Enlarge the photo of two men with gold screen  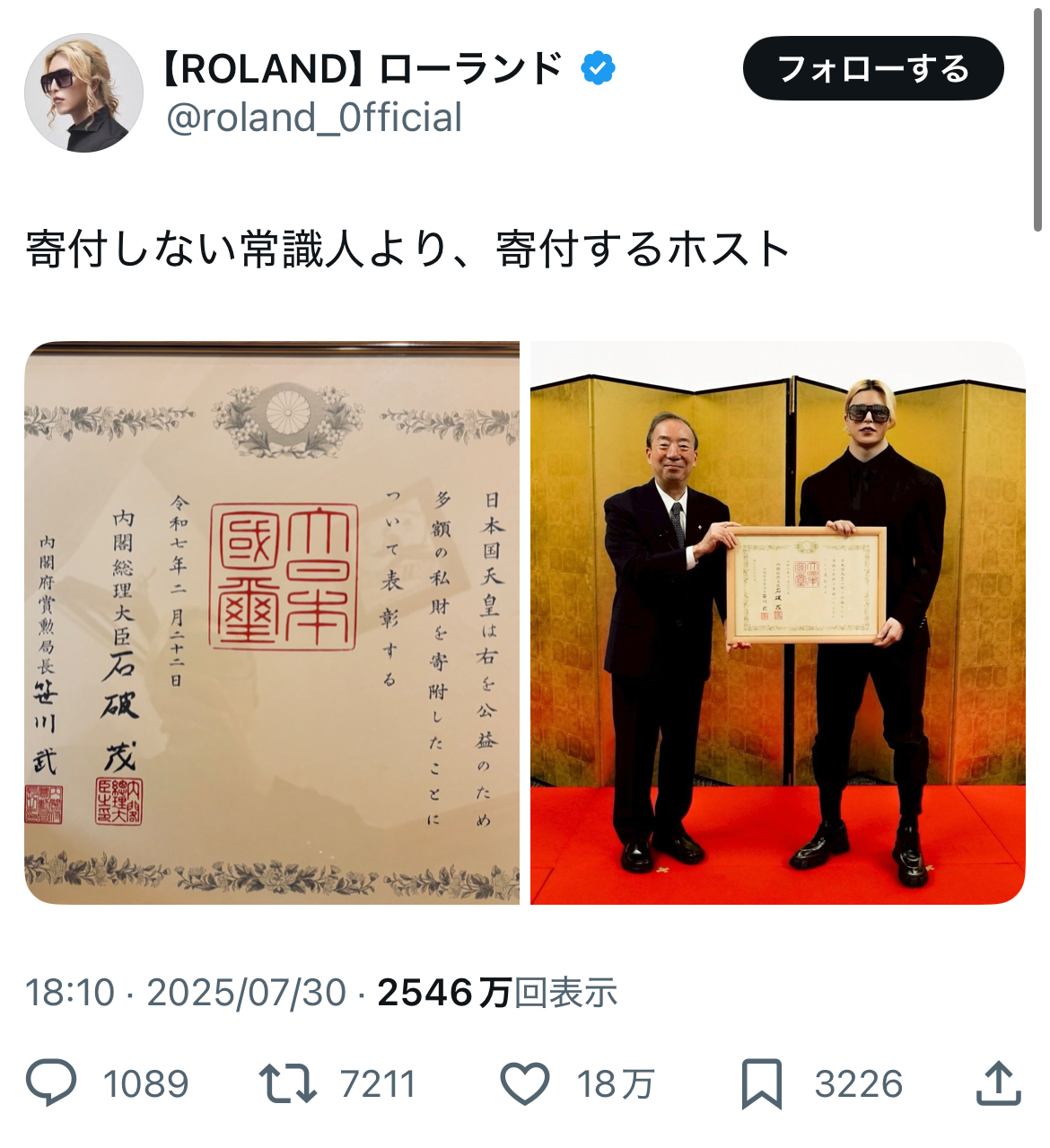[777, 623]
